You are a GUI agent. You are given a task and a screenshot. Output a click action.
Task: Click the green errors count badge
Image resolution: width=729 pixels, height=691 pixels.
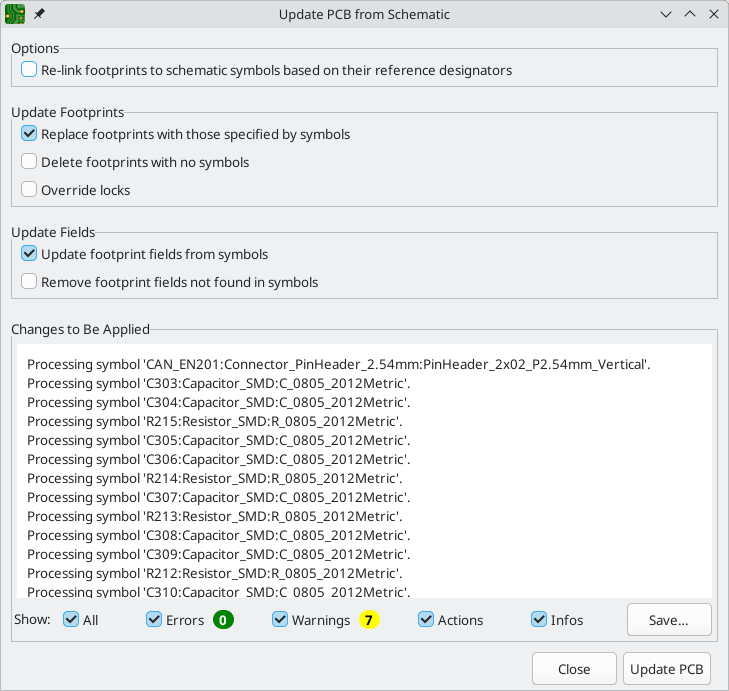(223, 620)
